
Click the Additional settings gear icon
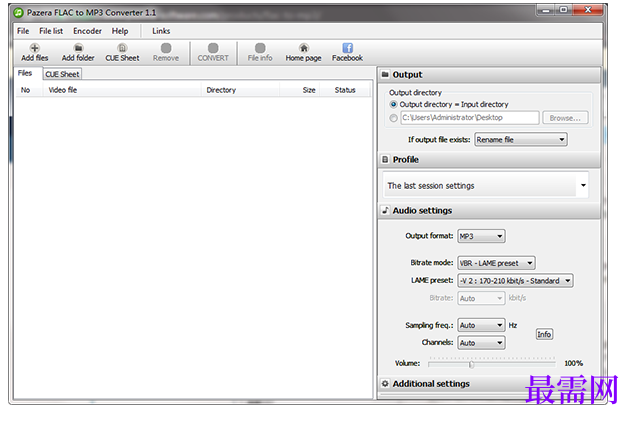[x=385, y=383]
